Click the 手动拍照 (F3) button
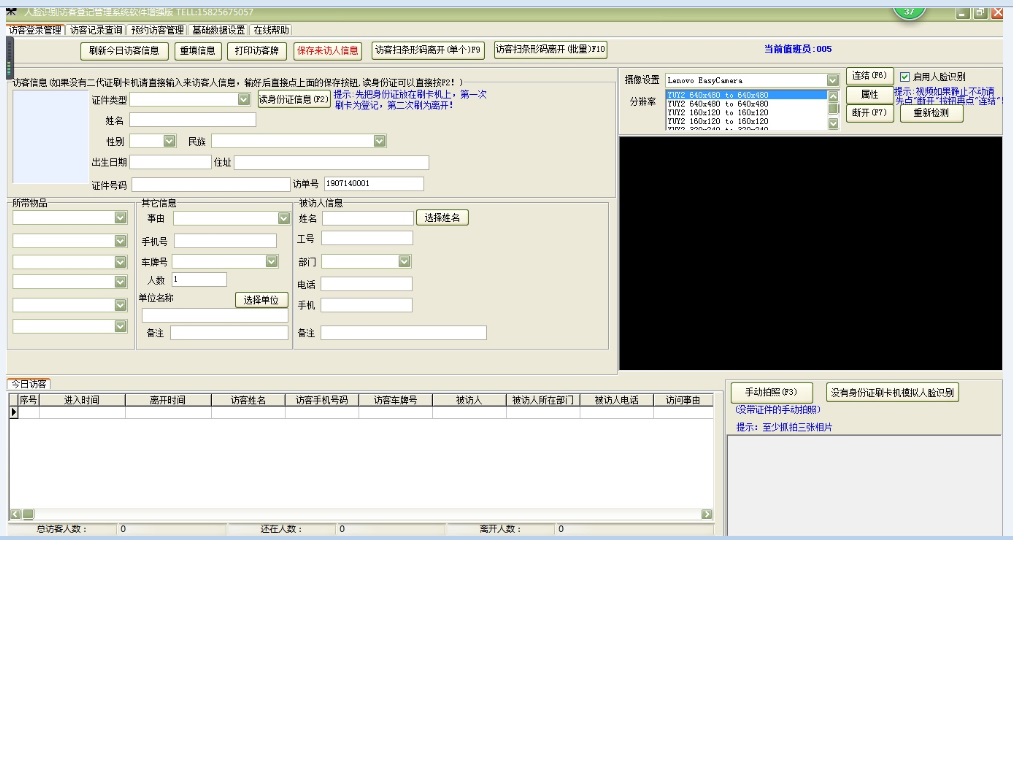Viewport: 1024px width, 768px height. coord(771,392)
